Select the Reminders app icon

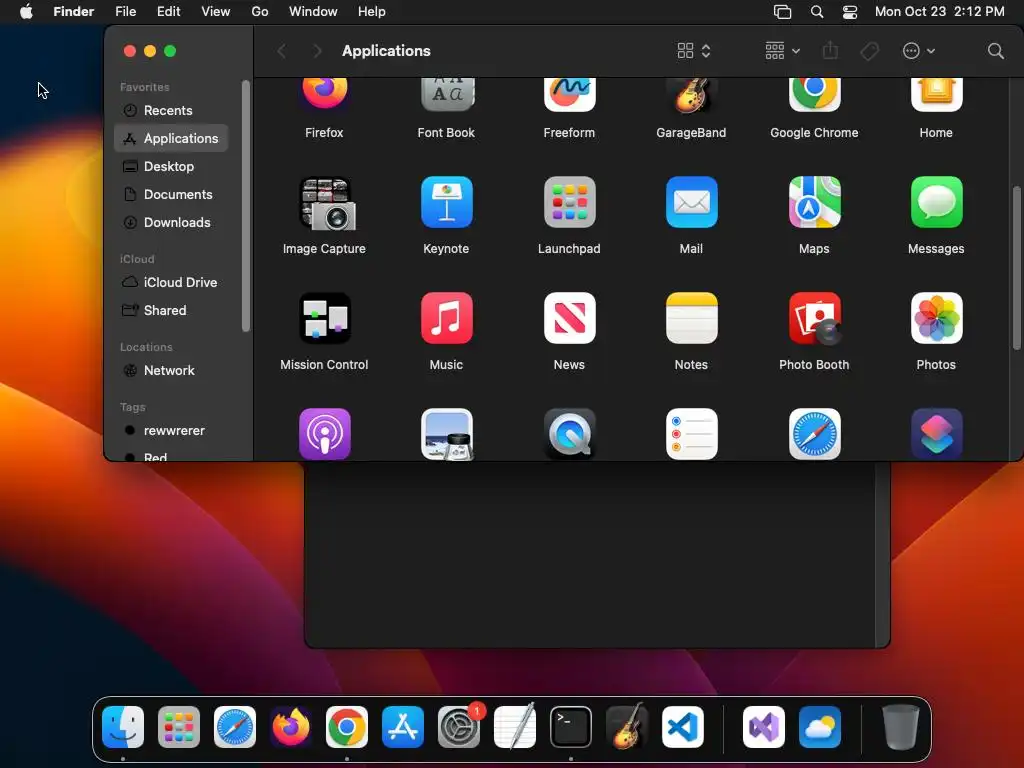692,434
